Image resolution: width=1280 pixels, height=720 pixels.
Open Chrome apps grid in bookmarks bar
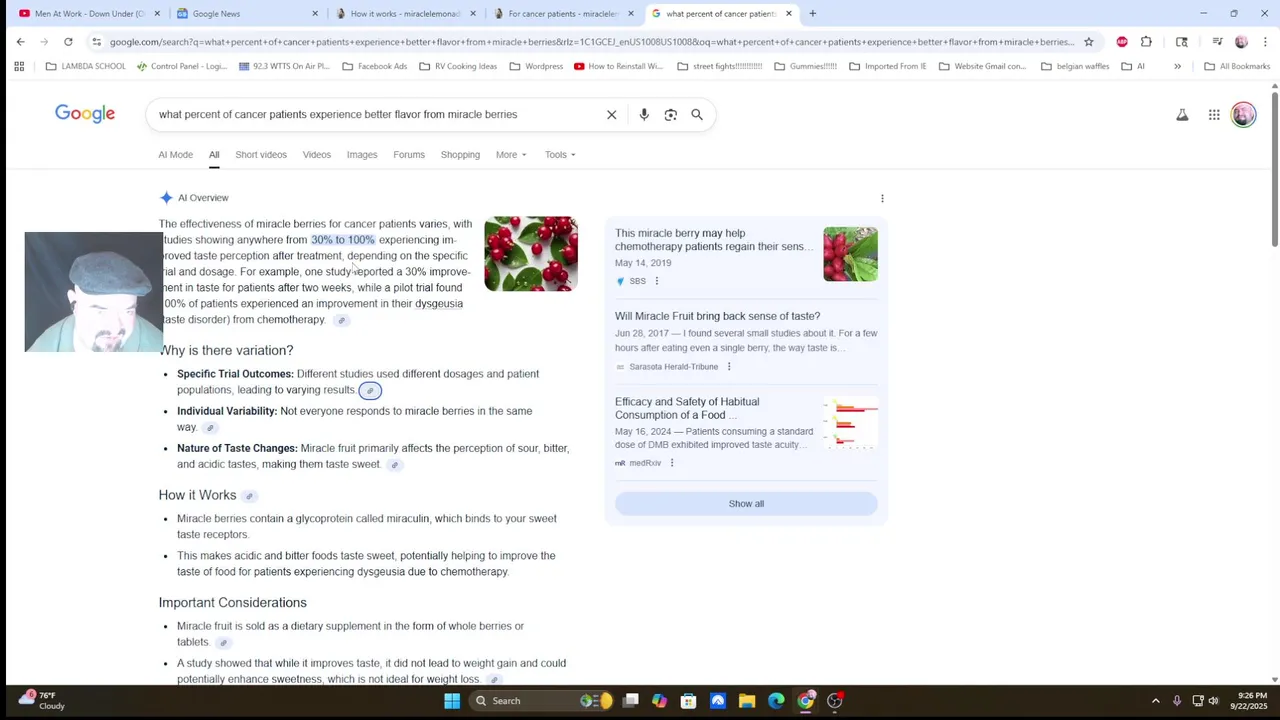pos(19,66)
